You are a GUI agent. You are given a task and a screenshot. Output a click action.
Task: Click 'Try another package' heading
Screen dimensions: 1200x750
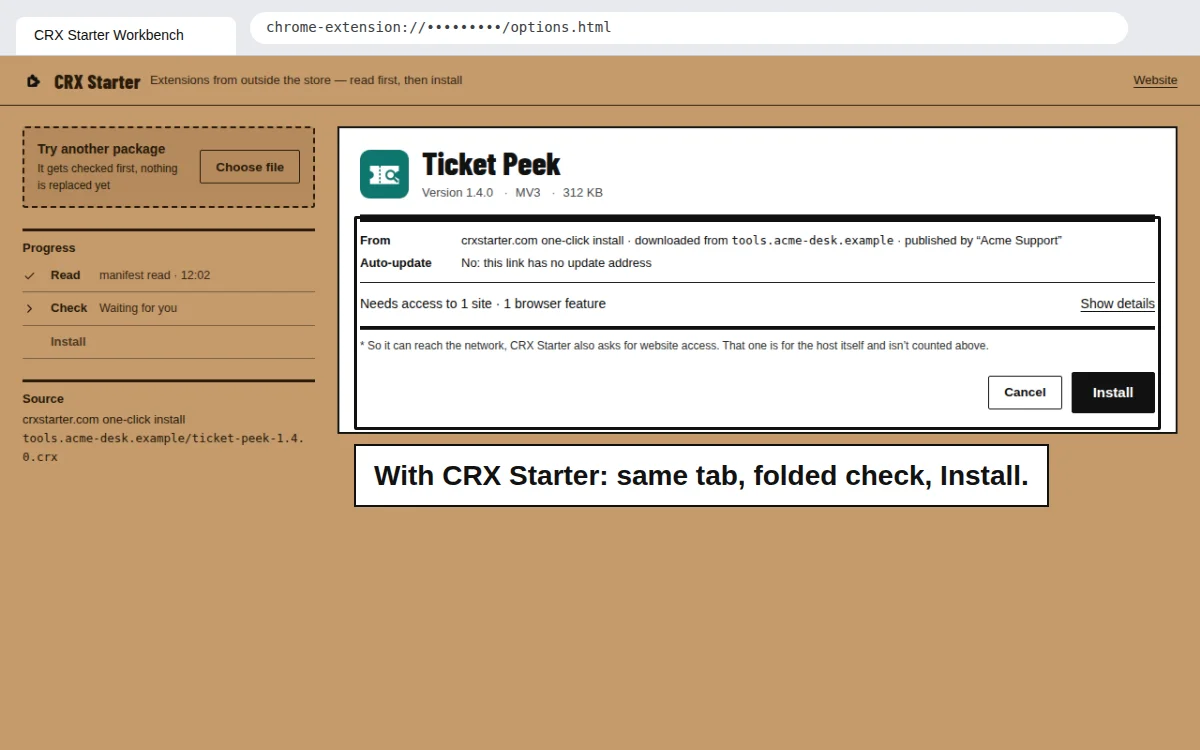(101, 149)
